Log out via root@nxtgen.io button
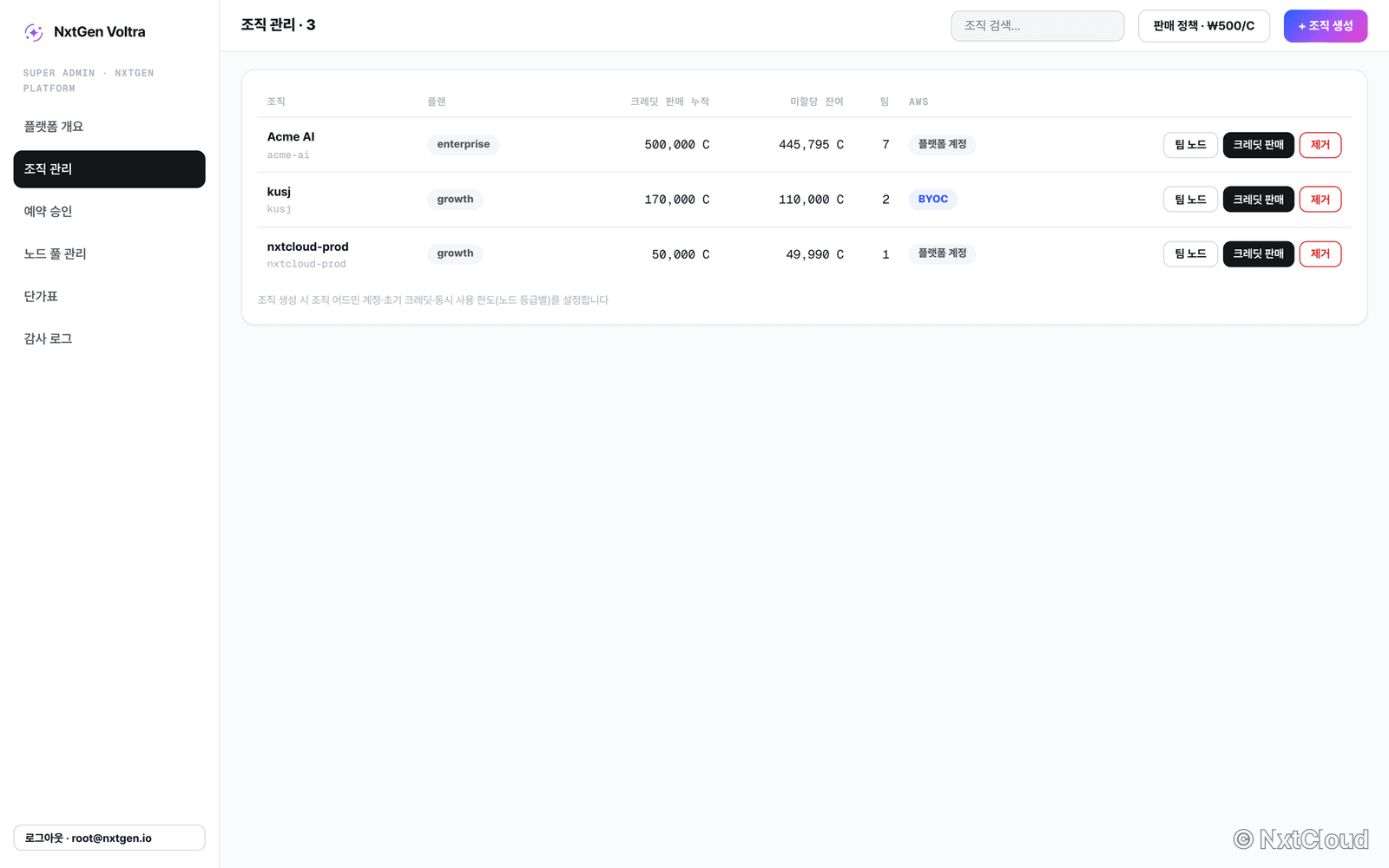This screenshot has height=868, width=1389. coord(109,838)
